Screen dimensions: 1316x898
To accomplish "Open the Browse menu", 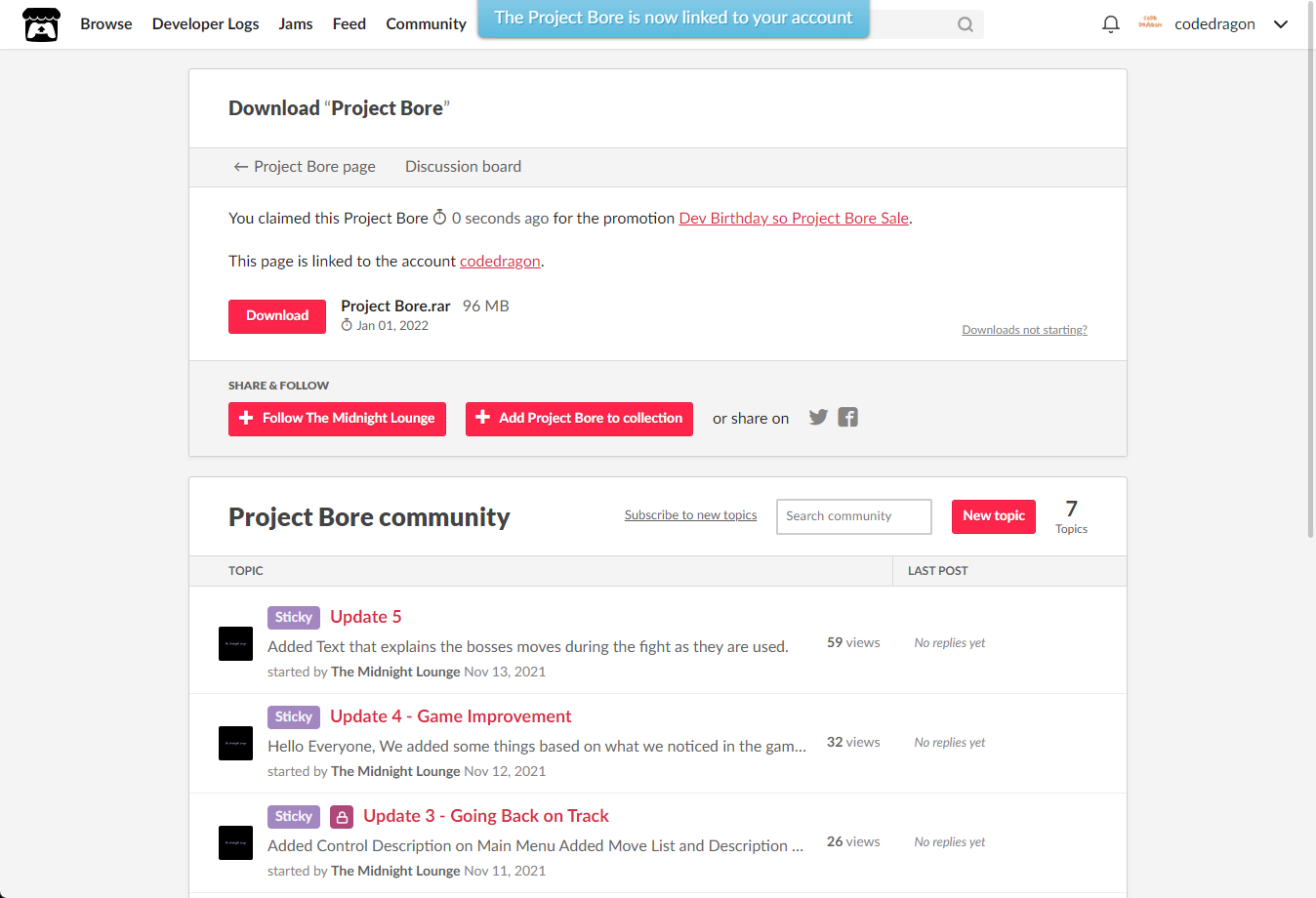I will 106,24.
